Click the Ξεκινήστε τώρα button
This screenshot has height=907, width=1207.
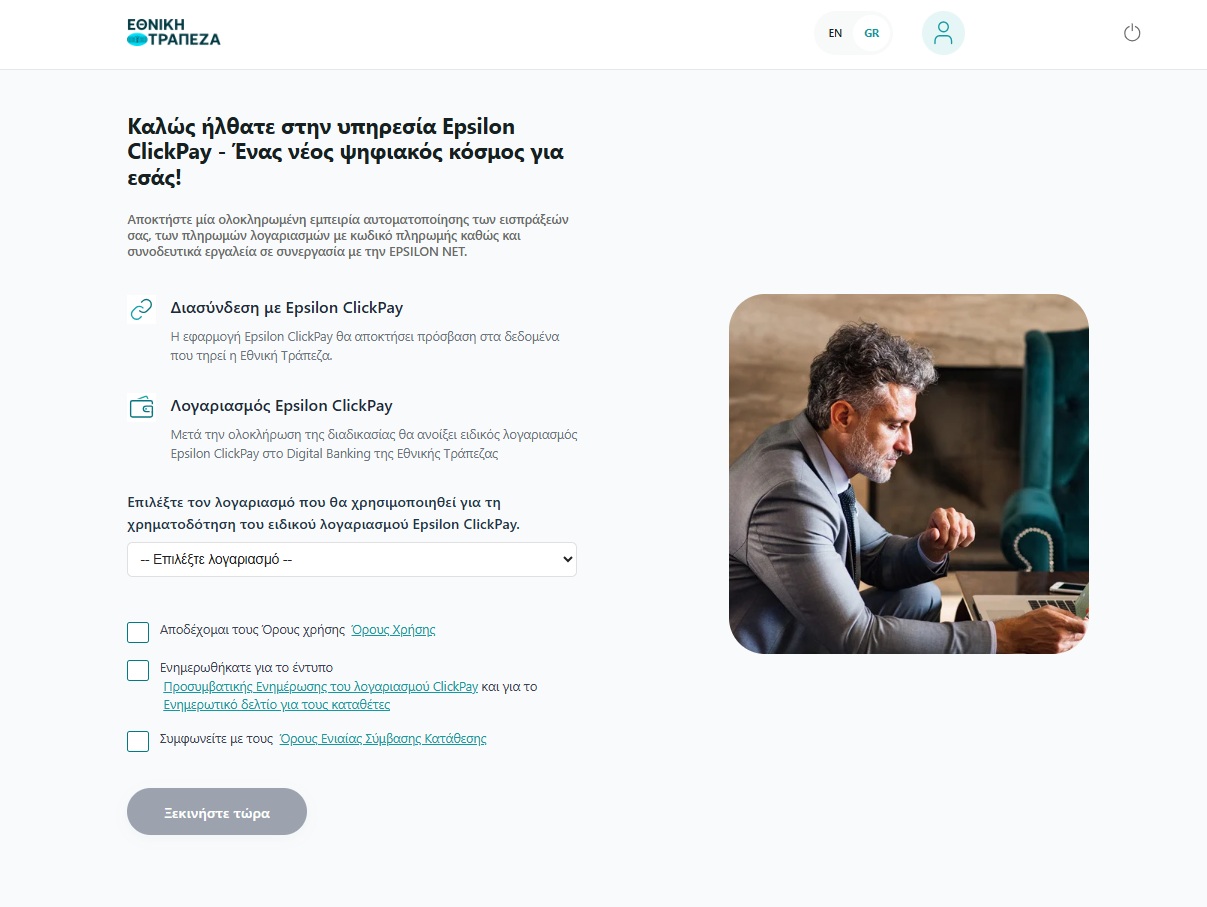coord(217,812)
